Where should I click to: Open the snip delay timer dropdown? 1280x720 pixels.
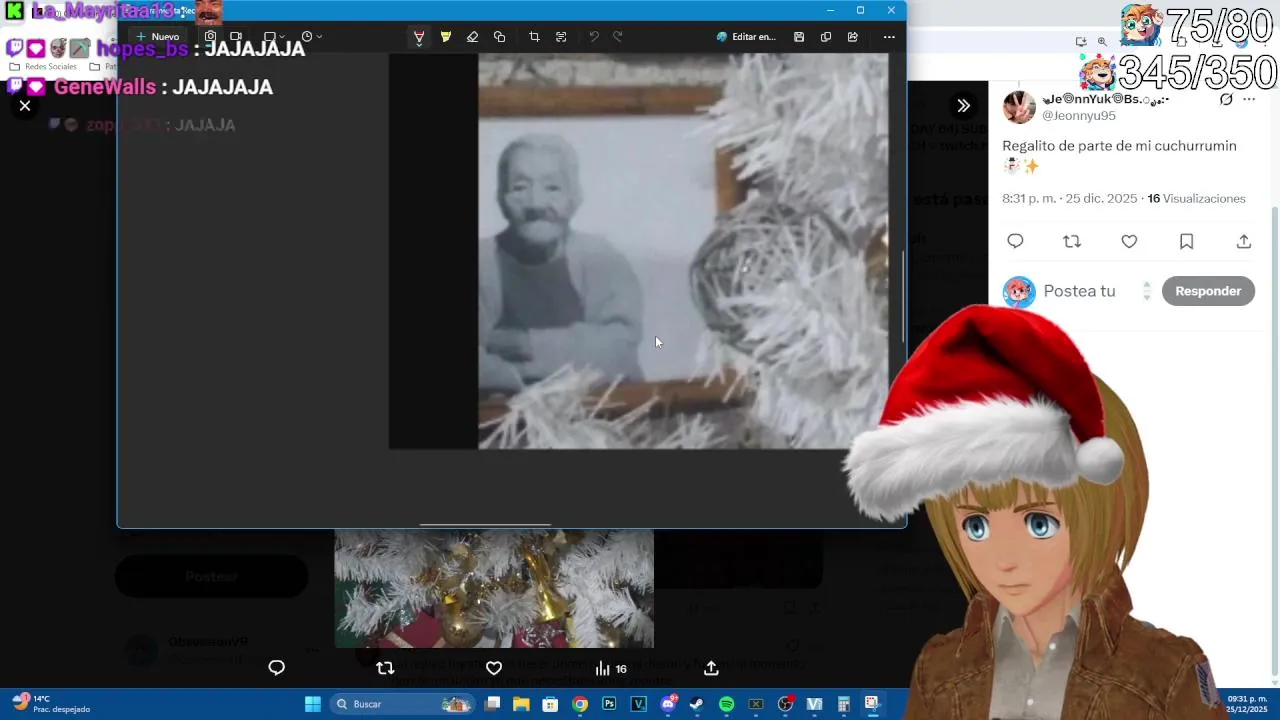pos(312,37)
